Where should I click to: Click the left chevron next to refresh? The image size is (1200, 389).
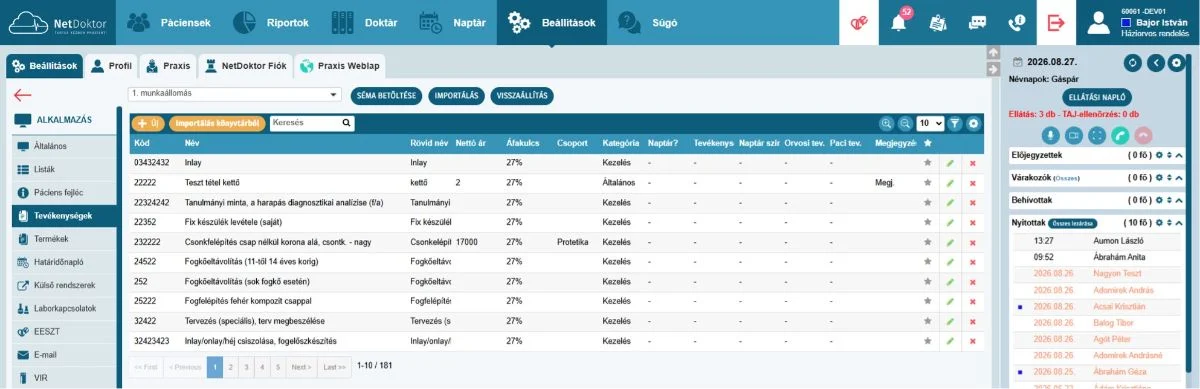tap(1155, 63)
